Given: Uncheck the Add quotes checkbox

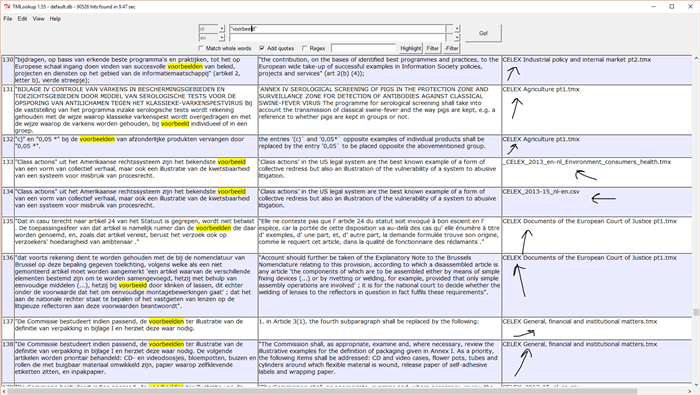Looking at the screenshot, I should pyautogui.click(x=262, y=48).
